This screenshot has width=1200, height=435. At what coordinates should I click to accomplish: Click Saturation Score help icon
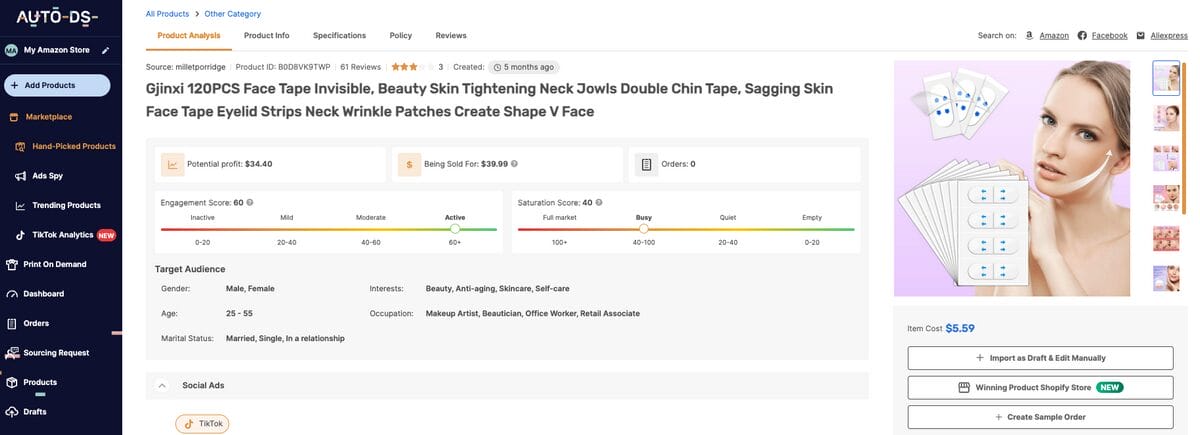tap(600, 202)
